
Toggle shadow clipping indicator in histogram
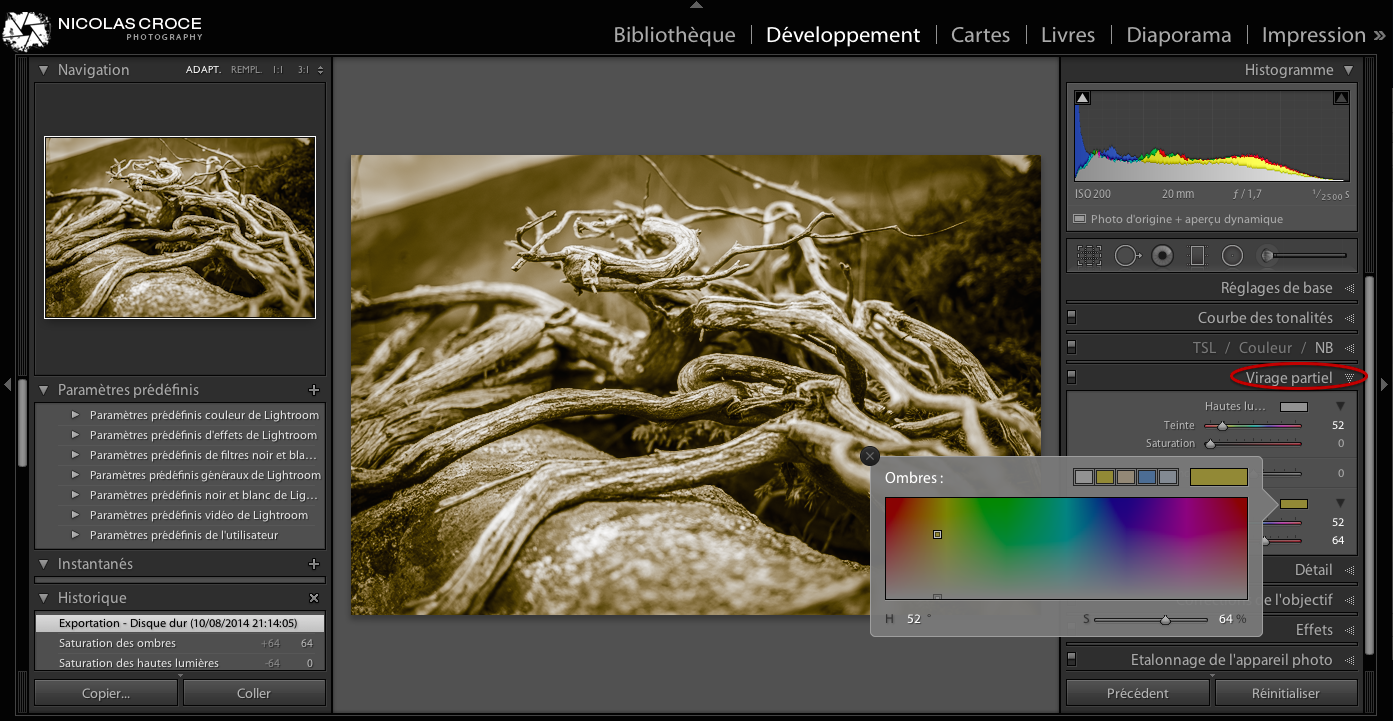[x=1083, y=98]
